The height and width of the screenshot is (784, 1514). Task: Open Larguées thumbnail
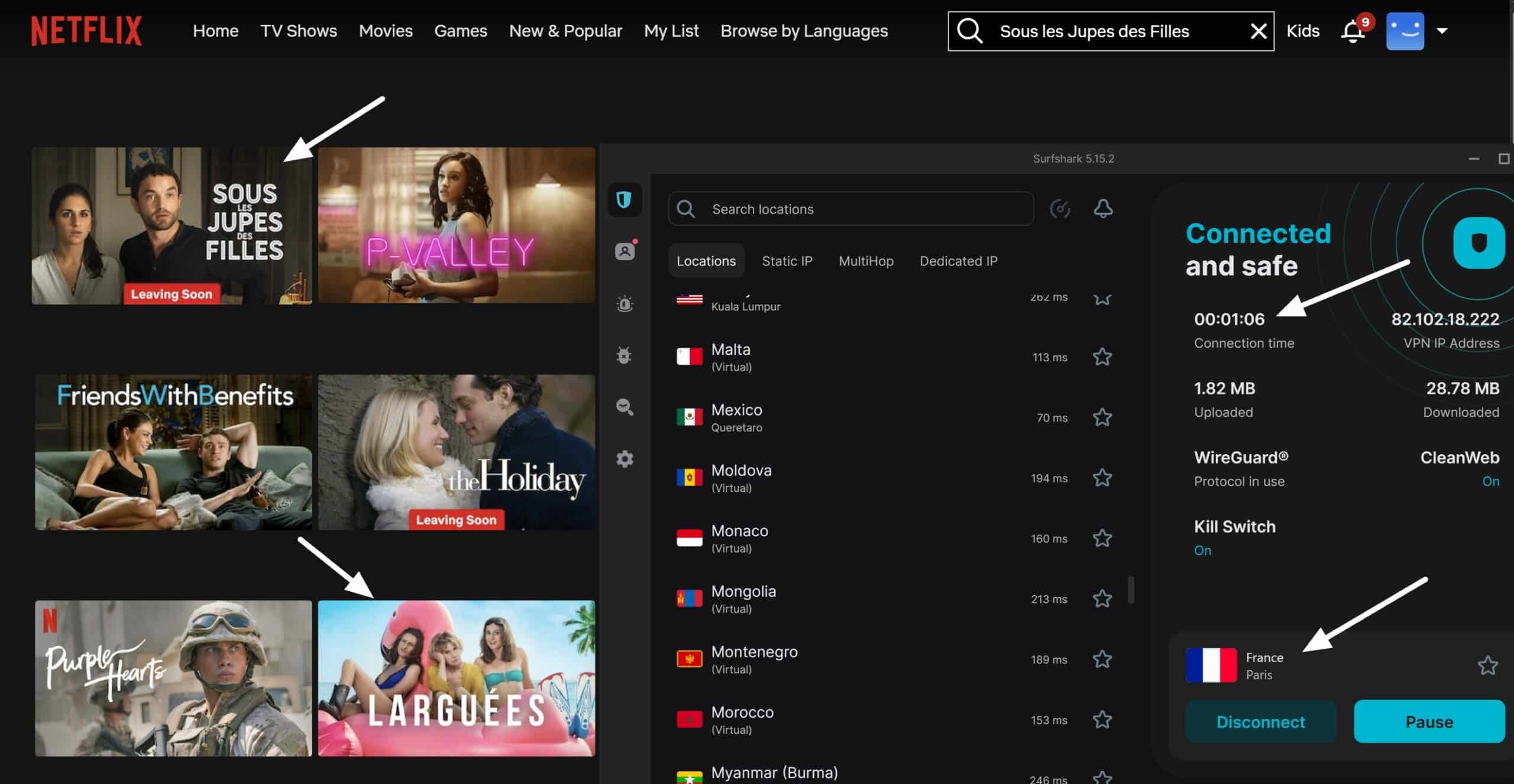(457, 678)
